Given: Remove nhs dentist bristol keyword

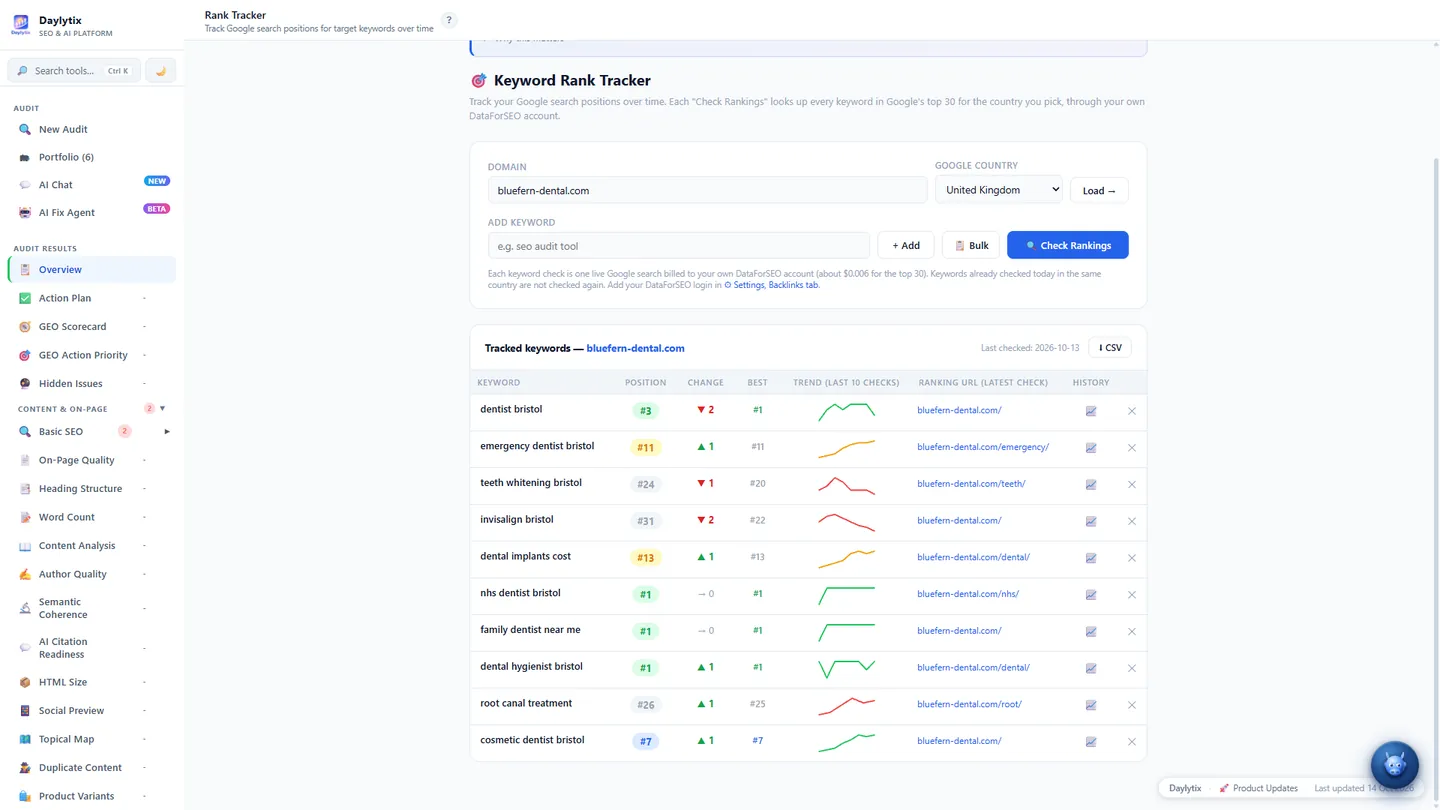Looking at the screenshot, I should [x=1132, y=595].
